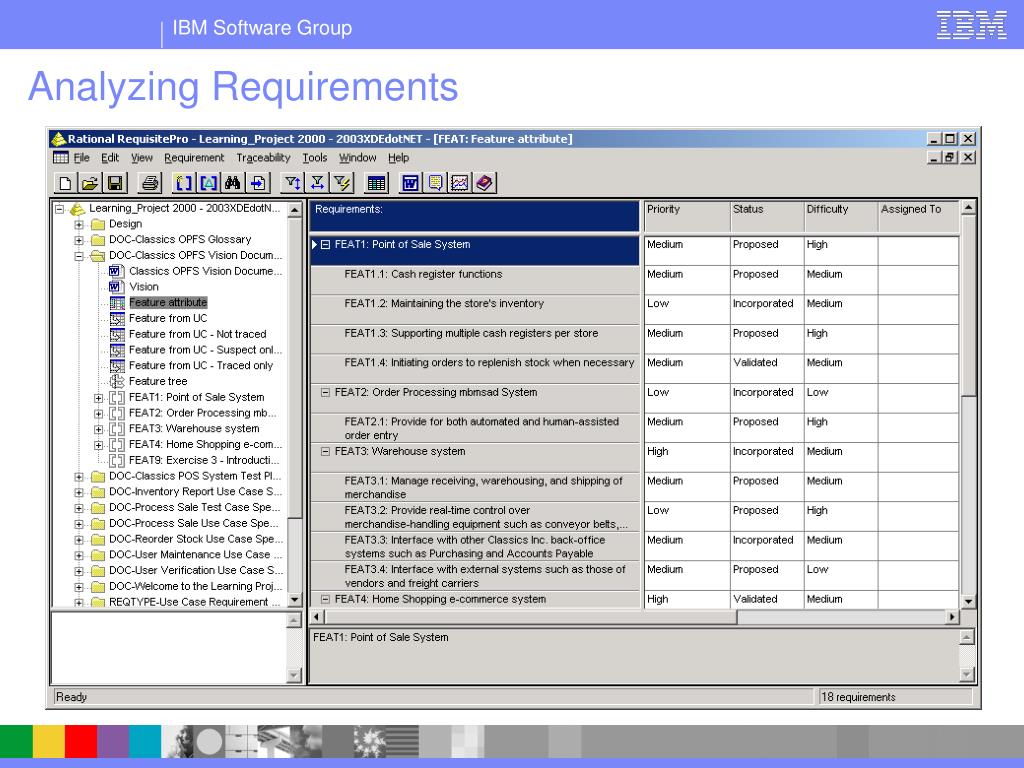Image resolution: width=1024 pixels, height=768 pixels.
Task: Click the Status column header
Action: [x=767, y=216]
